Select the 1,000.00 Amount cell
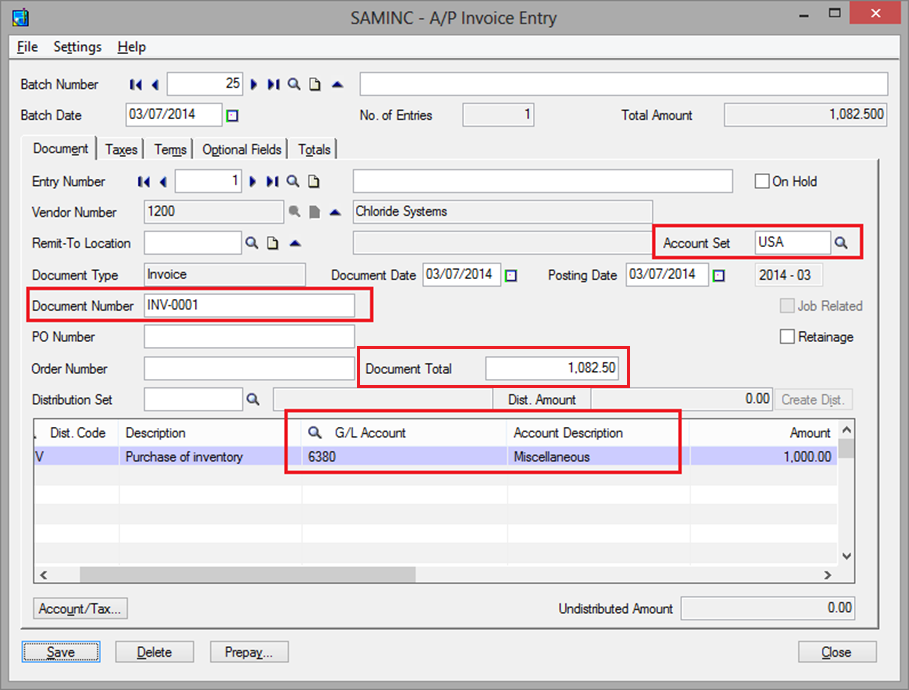Screen dimensions: 909x690 pos(763,457)
